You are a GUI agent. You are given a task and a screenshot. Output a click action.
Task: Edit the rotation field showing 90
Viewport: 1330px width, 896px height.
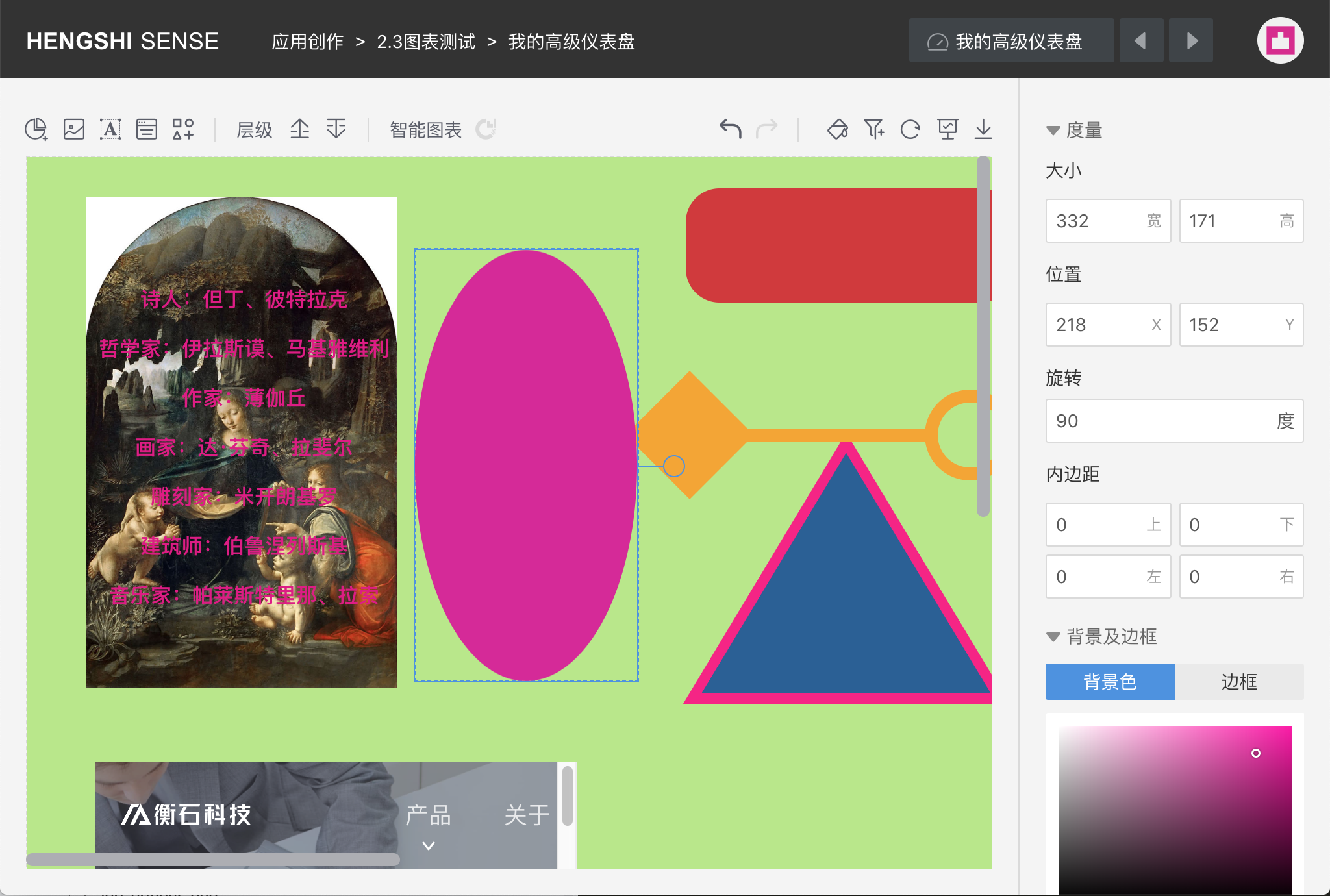click(x=1174, y=421)
